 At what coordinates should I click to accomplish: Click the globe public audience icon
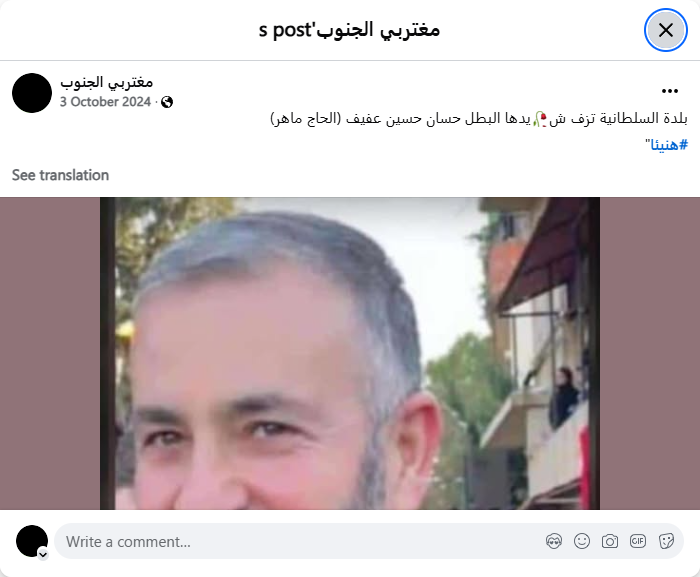[x=167, y=102]
